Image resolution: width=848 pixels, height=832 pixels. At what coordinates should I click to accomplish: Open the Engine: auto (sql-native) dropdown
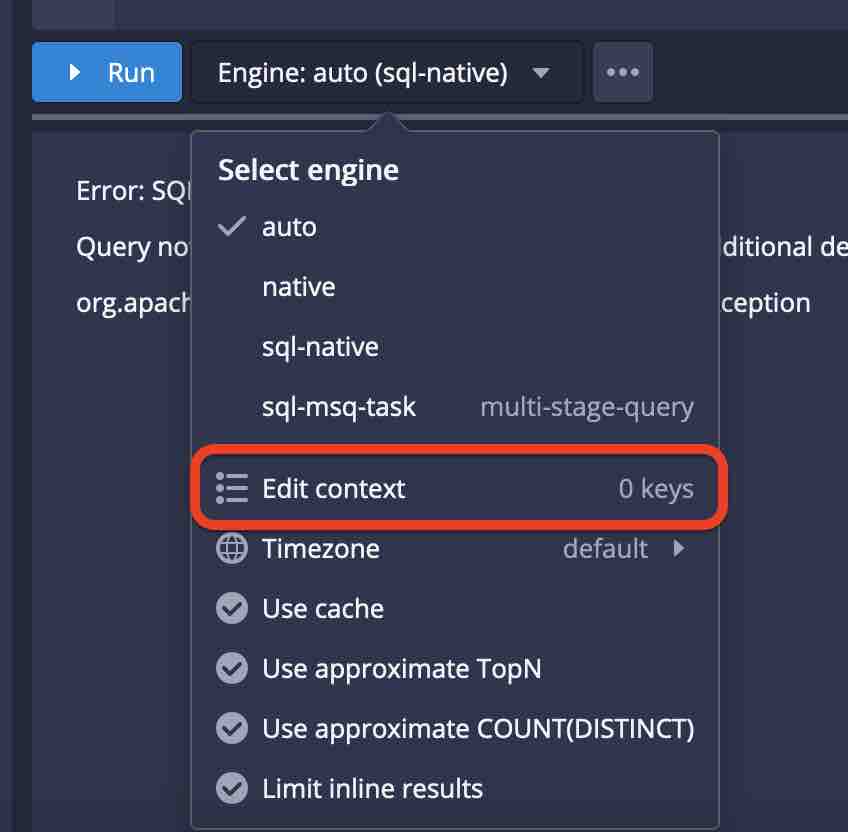pos(362,72)
